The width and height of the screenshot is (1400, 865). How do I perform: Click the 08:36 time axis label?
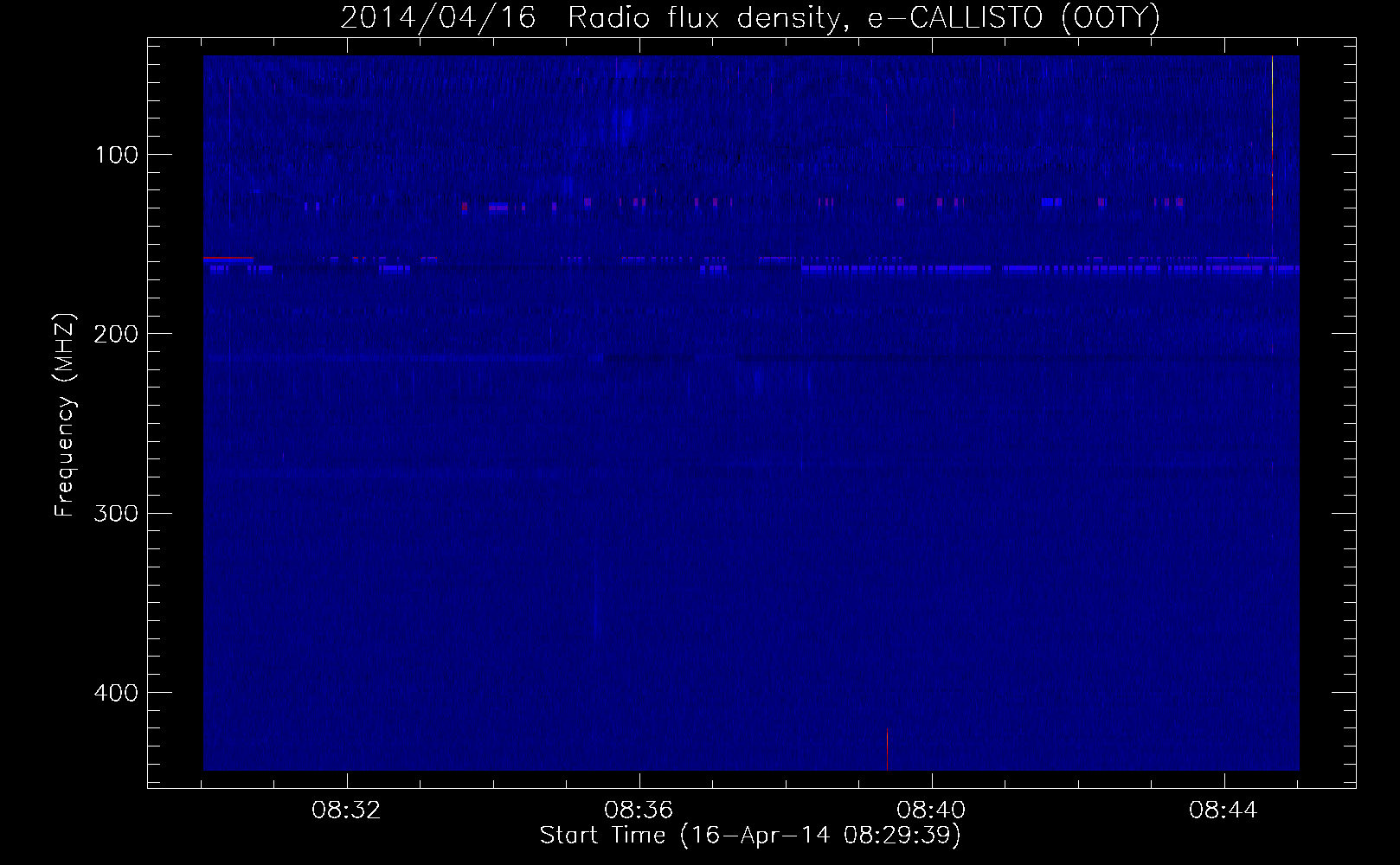pos(639,811)
